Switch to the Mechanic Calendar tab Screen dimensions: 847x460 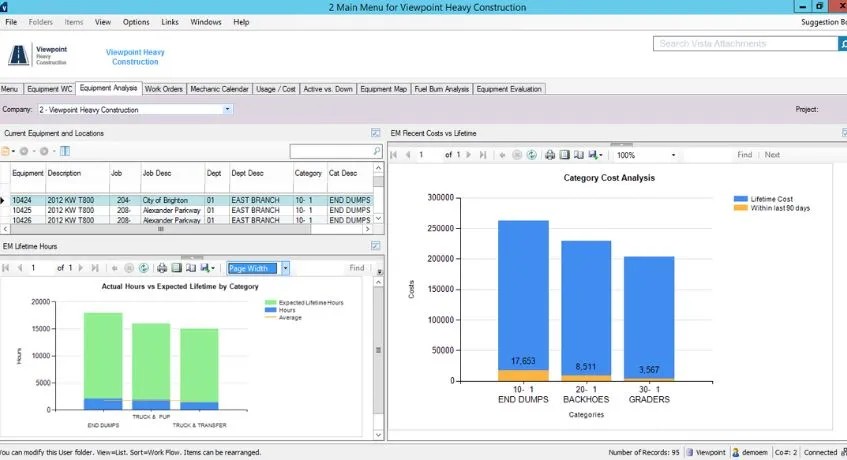coord(219,89)
